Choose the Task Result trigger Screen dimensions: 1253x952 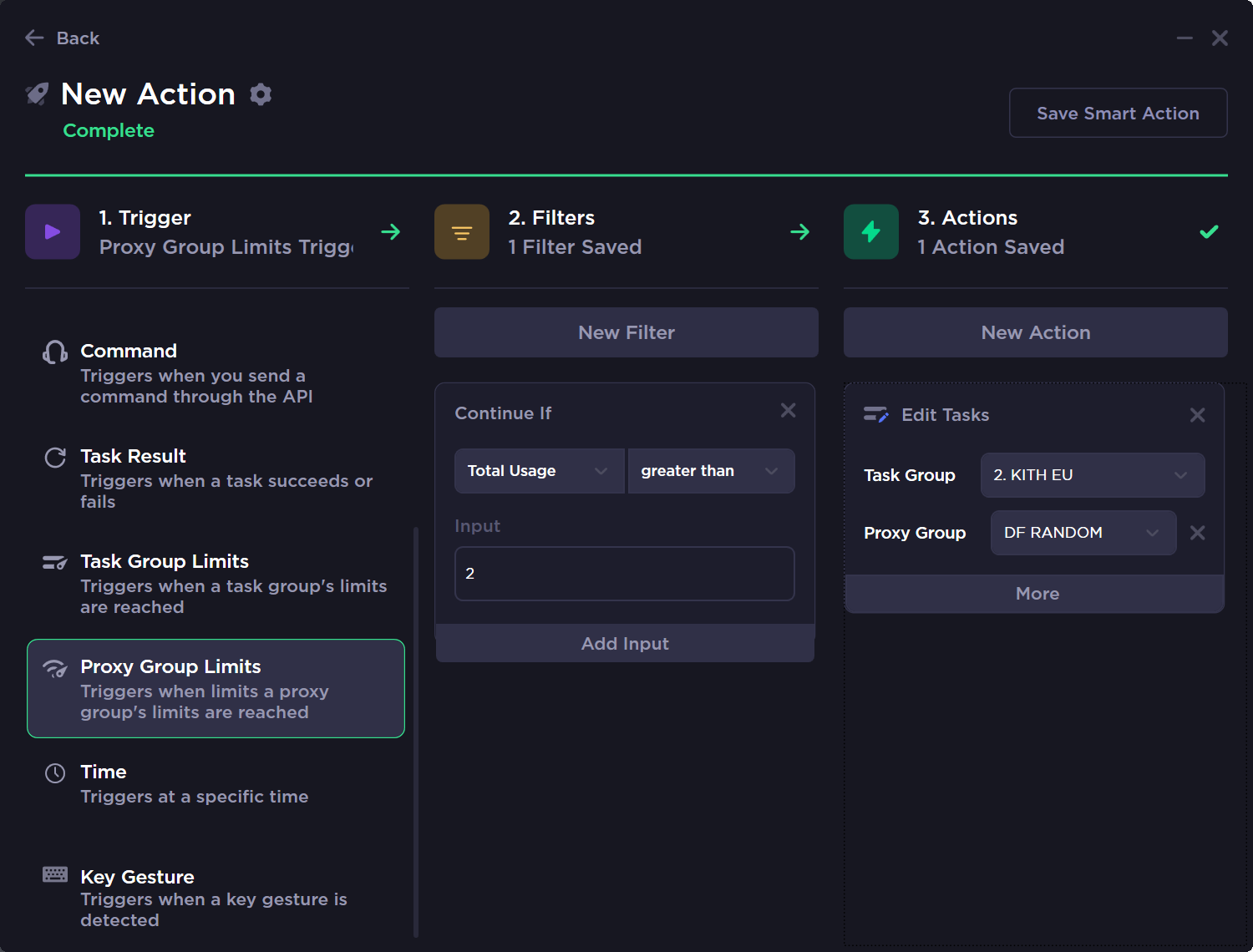[x=216, y=479]
